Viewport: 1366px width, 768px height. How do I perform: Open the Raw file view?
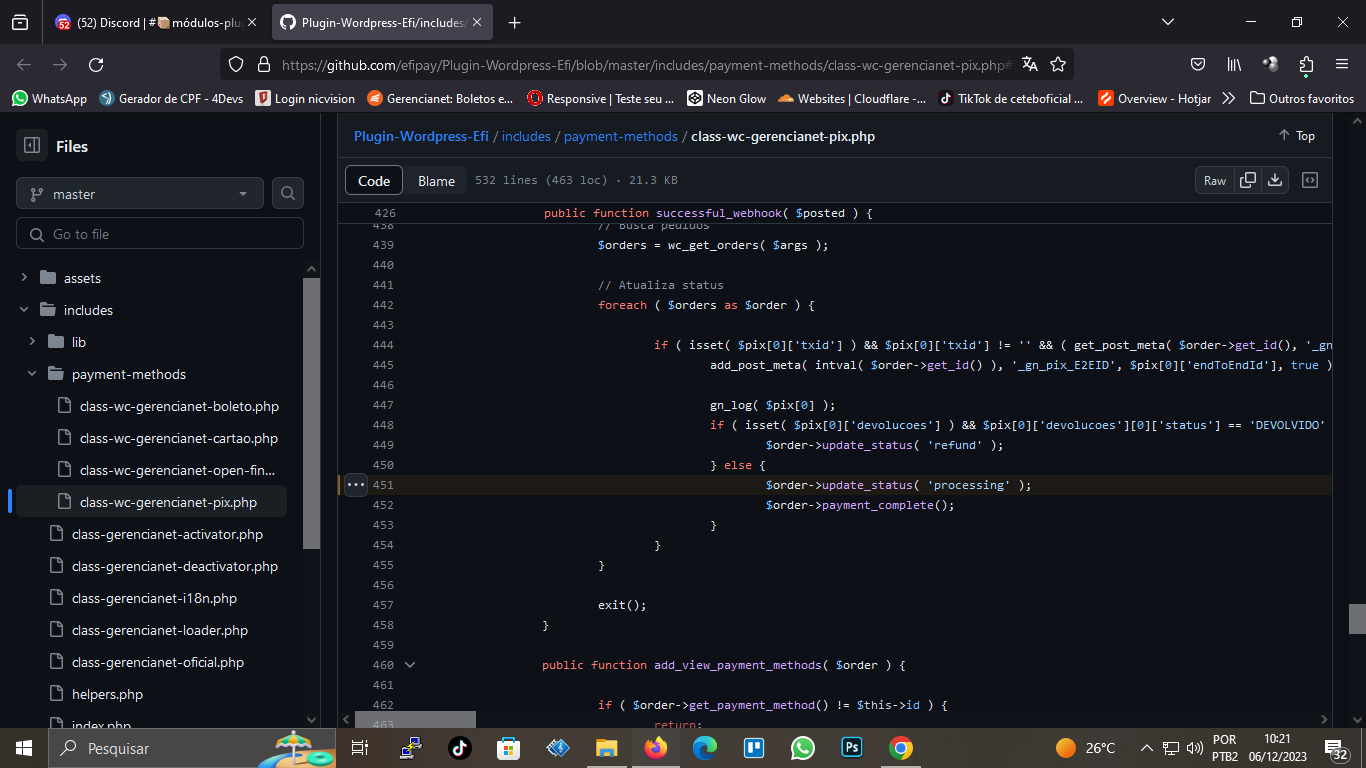[x=1215, y=181]
